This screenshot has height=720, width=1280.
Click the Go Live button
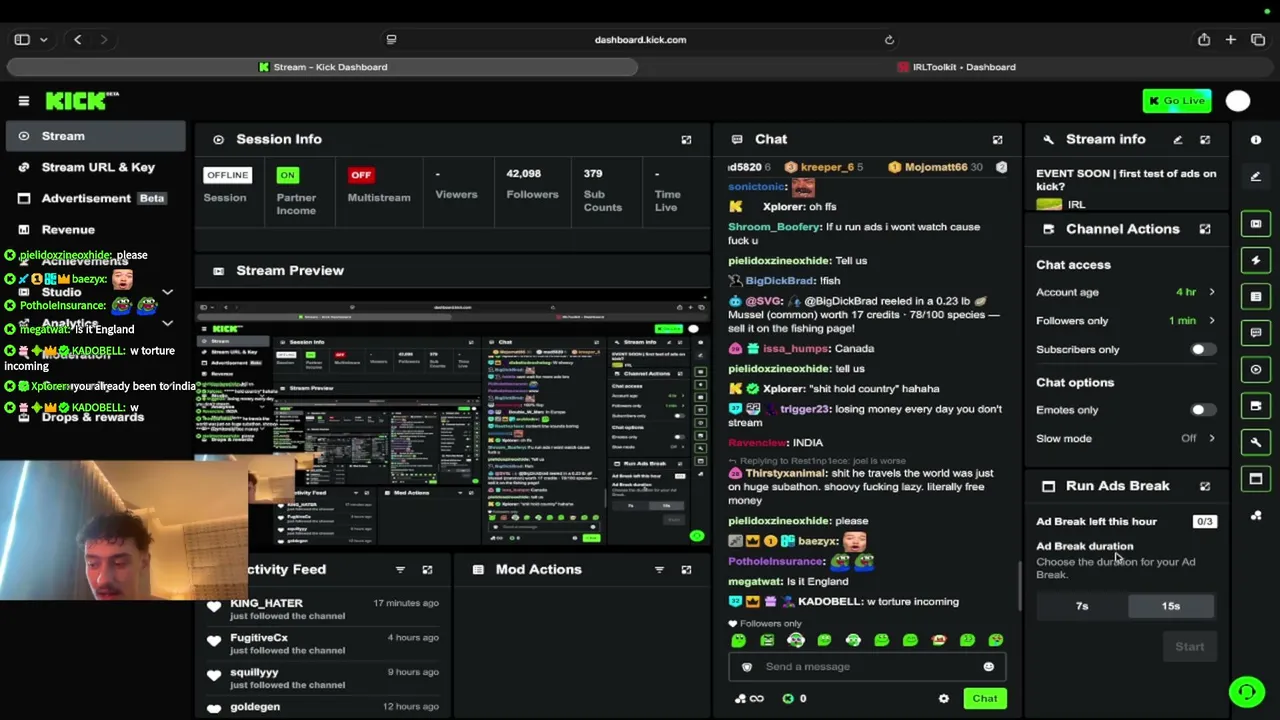pyautogui.click(x=1177, y=101)
